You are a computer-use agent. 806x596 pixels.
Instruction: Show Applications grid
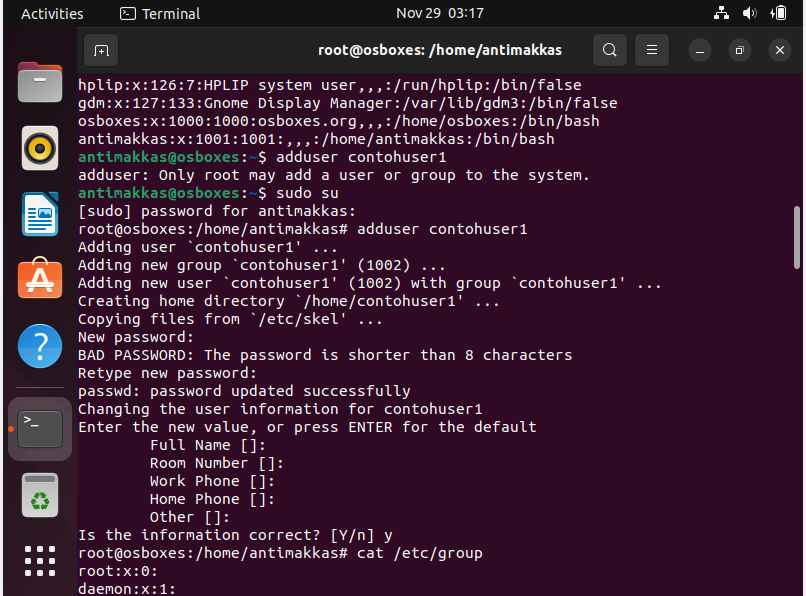pos(40,561)
